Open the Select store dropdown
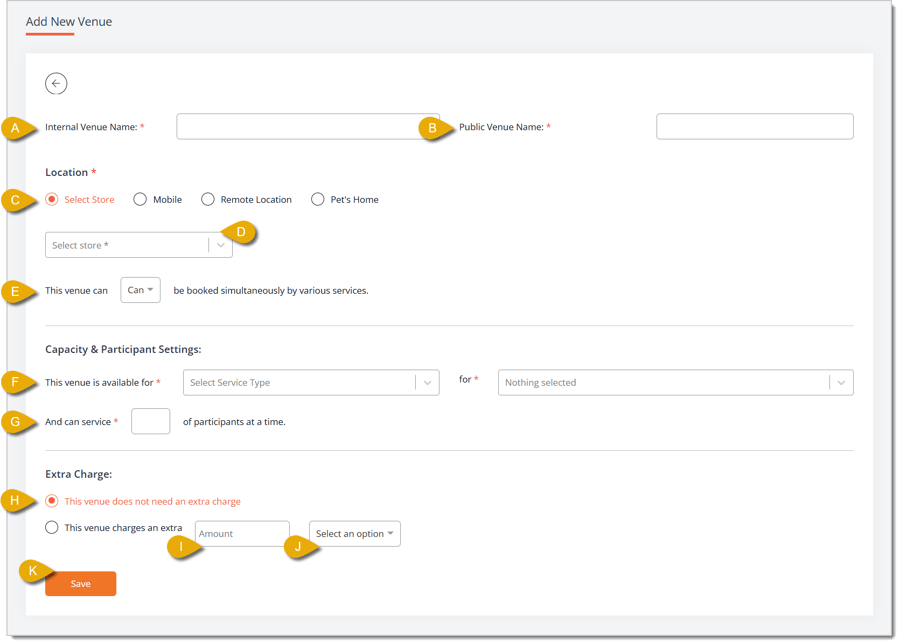The width and height of the screenshot is (900, 644). (139, 245)
